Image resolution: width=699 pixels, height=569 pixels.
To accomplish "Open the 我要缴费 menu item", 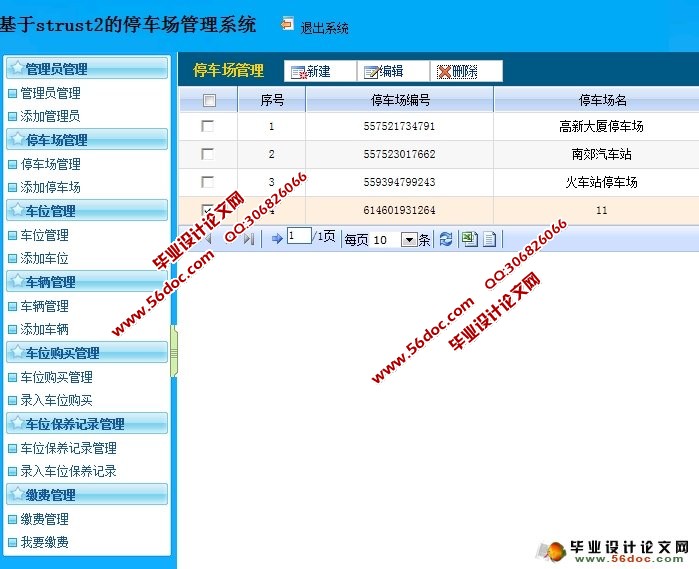I will (45, 542).
